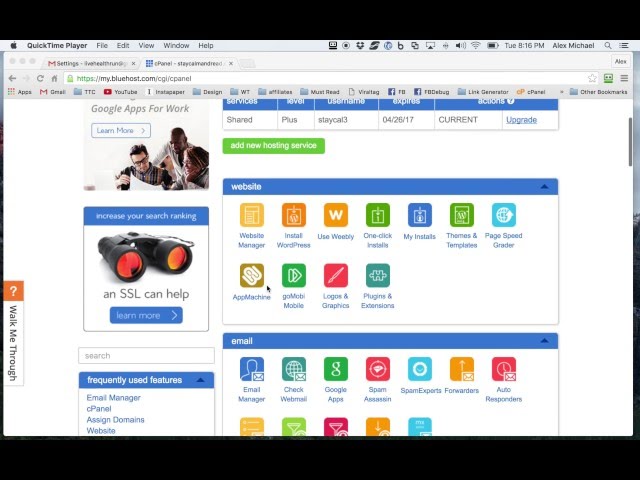
Task: Open the Chrome hamburger menu
Action: coord(624,78)
